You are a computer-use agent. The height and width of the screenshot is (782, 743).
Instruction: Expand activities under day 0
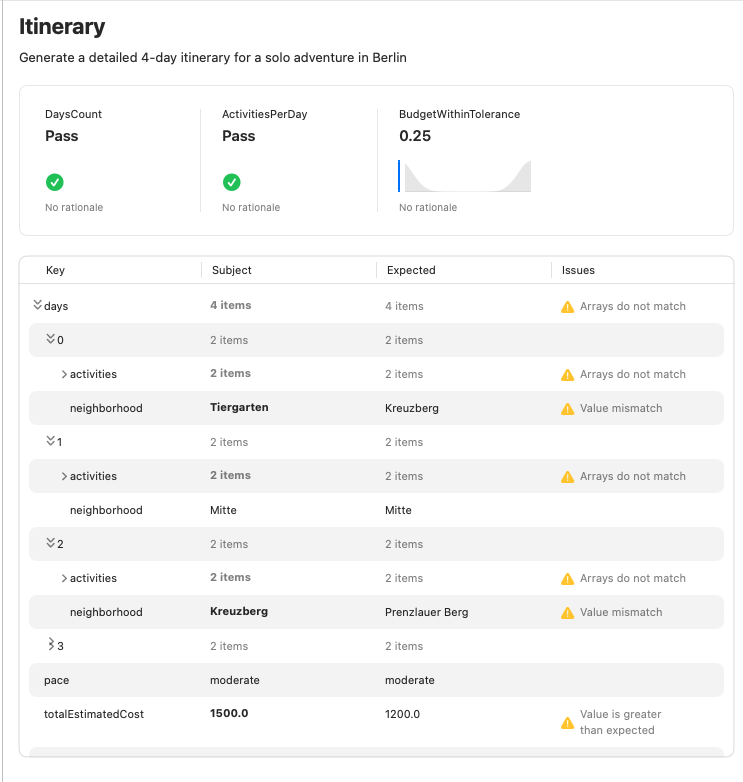(x=64, y=374)
